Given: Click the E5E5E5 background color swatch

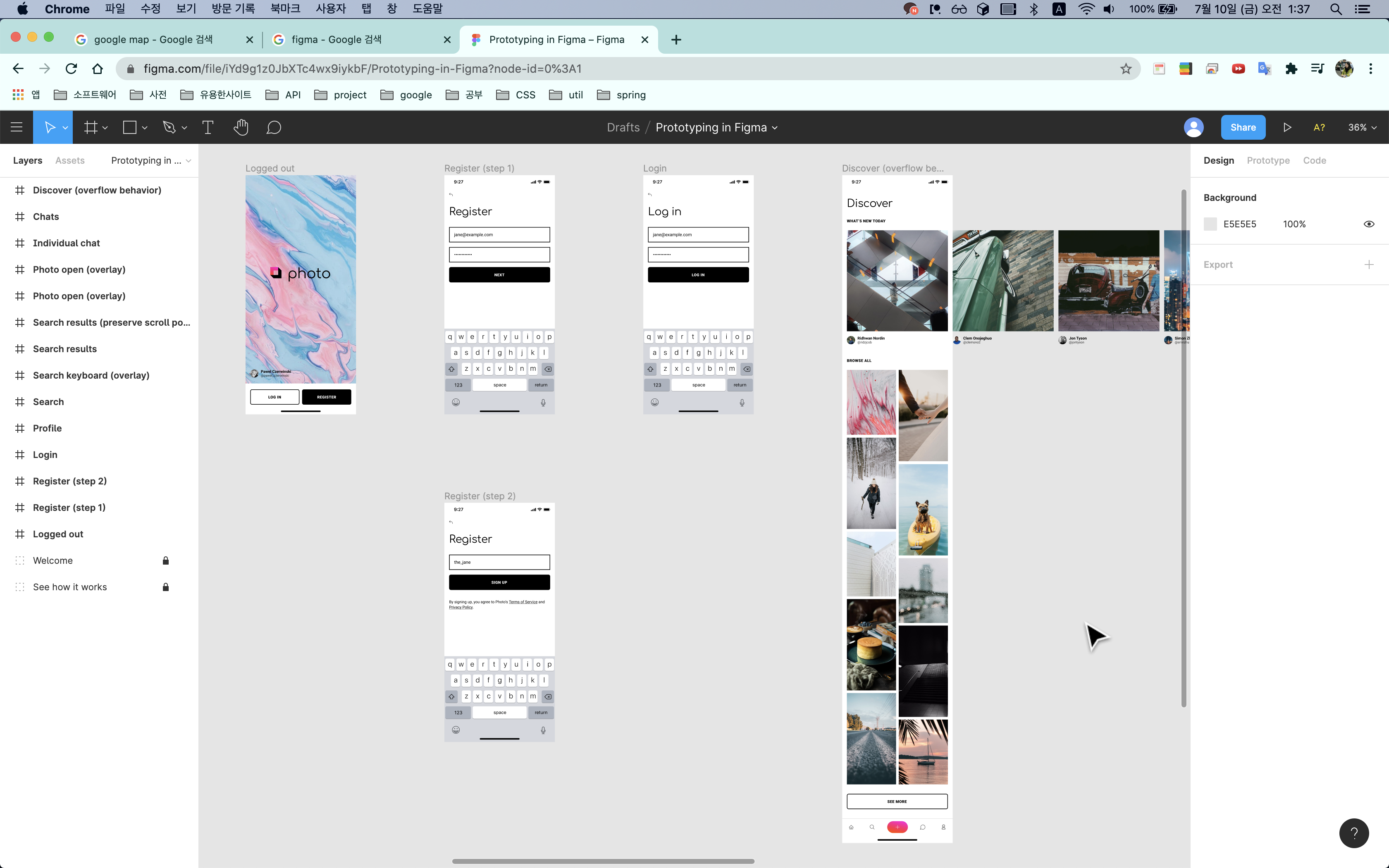Looking at the screenshot, I should coord(1210,224).
